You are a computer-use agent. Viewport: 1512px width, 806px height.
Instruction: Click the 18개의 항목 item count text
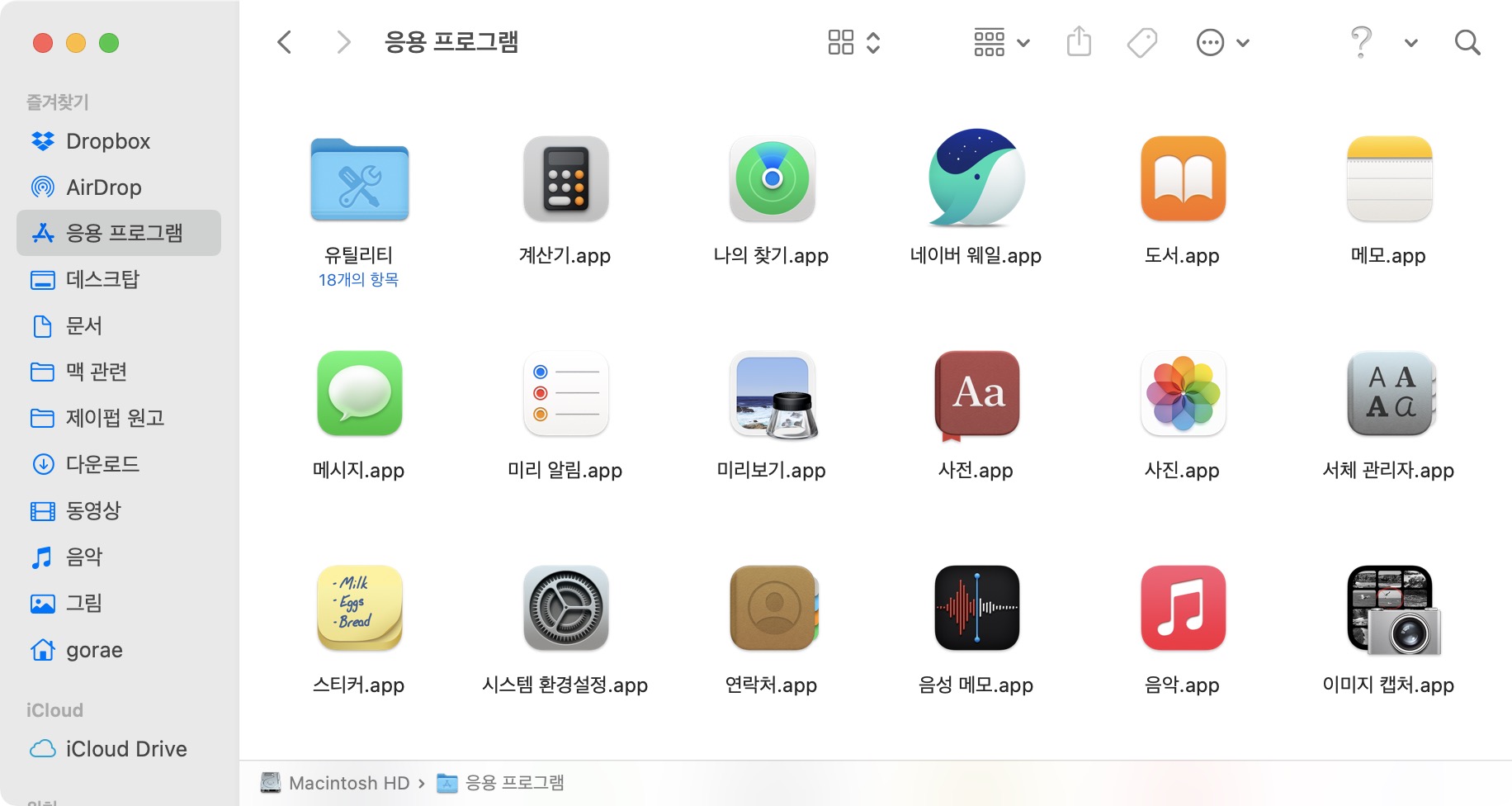pyautogui.click(x=359, y=280)
